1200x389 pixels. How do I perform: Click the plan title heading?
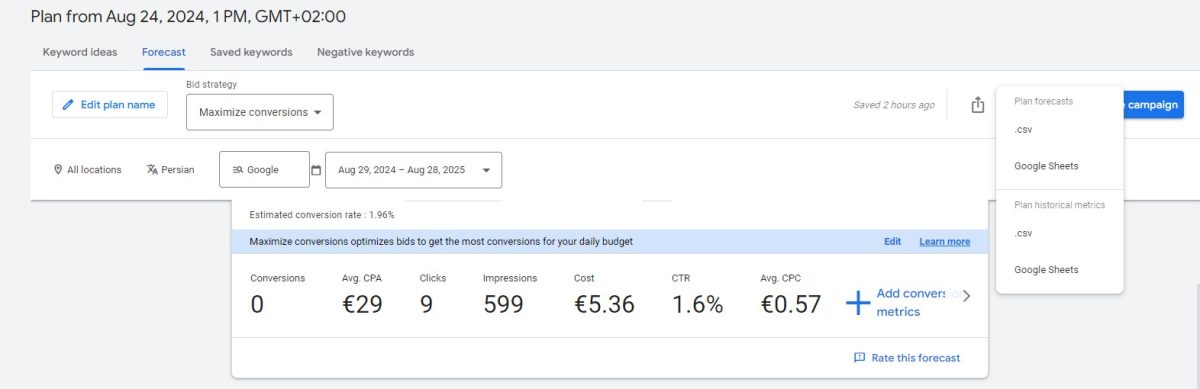point(189,17)
